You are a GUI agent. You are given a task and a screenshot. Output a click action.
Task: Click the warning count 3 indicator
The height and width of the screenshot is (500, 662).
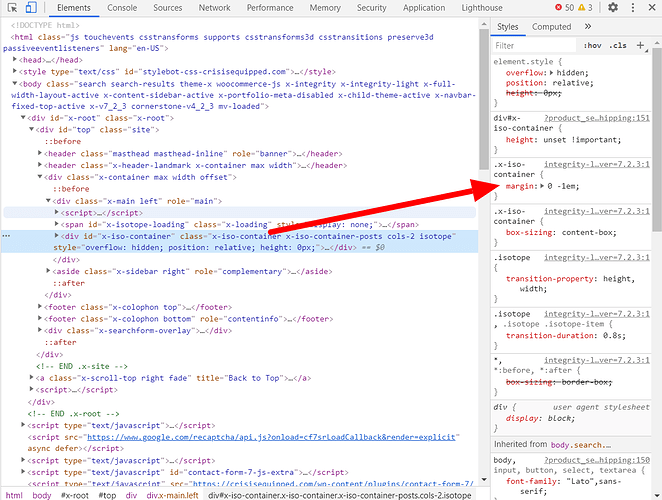click(x=586, y=8)
